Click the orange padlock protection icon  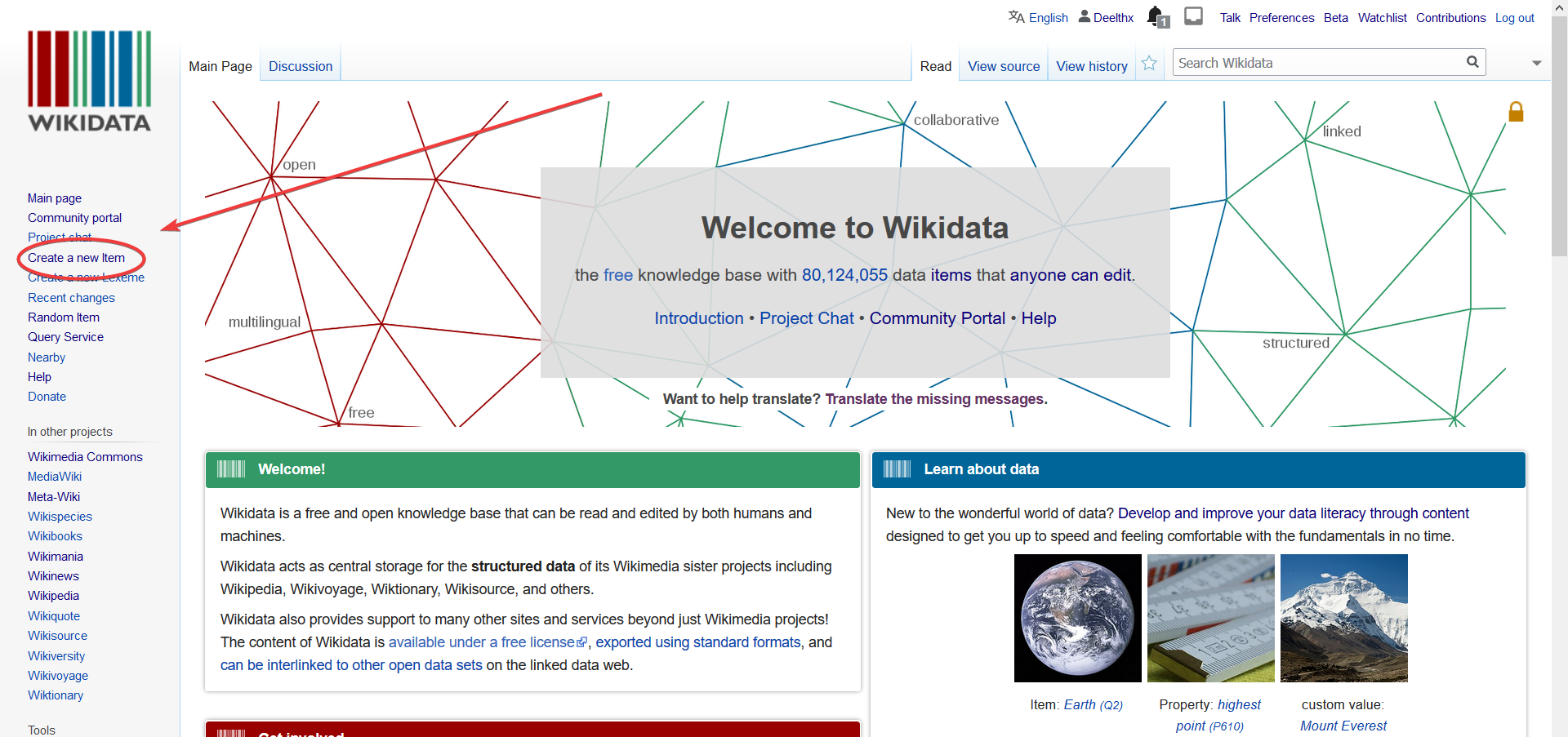[1516, 112]
